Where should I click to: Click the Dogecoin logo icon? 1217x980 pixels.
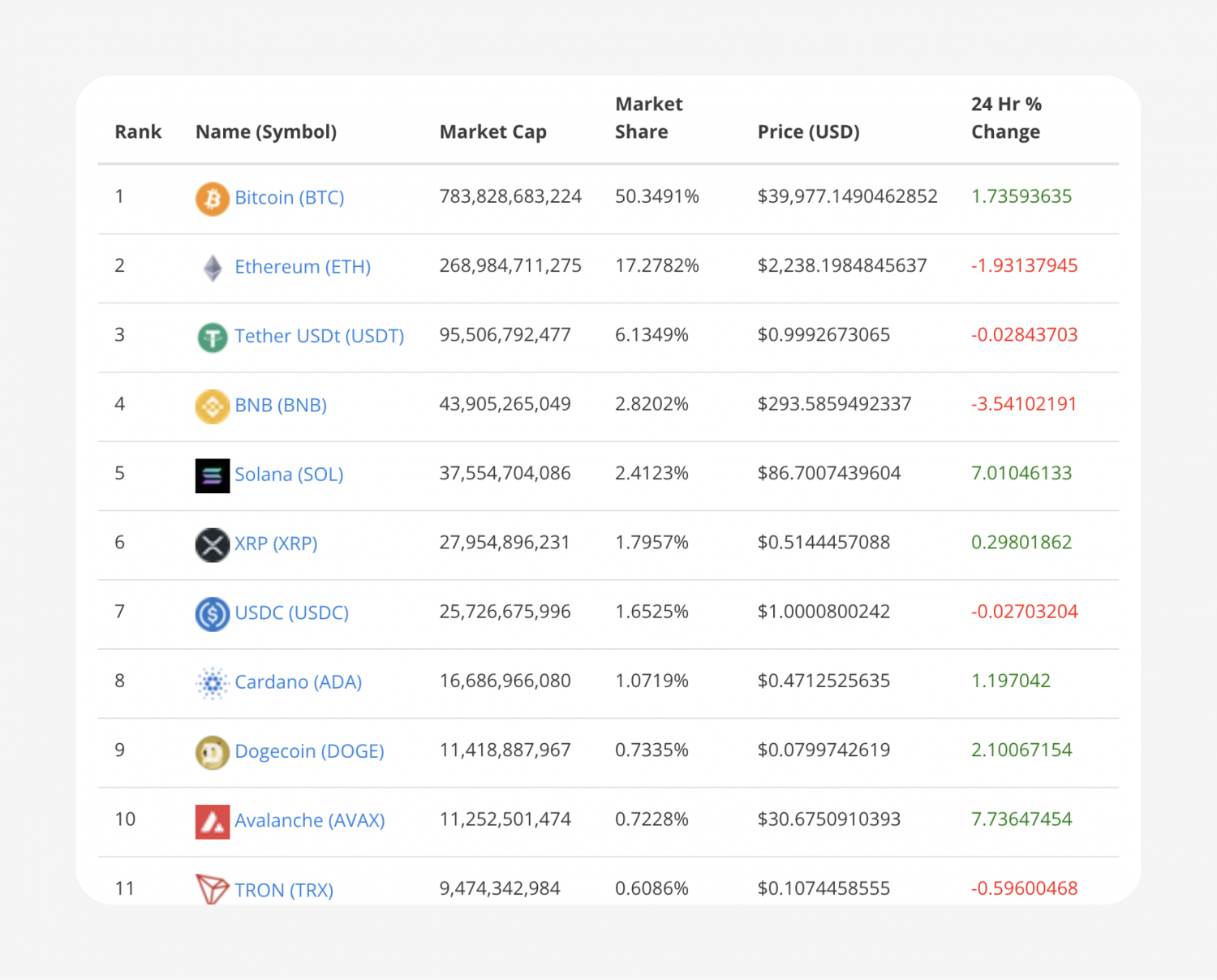point(213,753)
